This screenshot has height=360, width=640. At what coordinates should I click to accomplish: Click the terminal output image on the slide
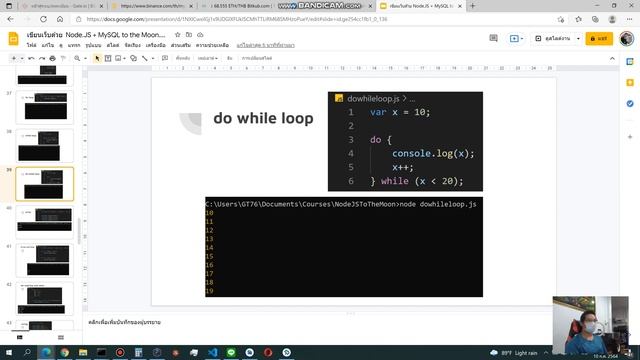[344, 247]
